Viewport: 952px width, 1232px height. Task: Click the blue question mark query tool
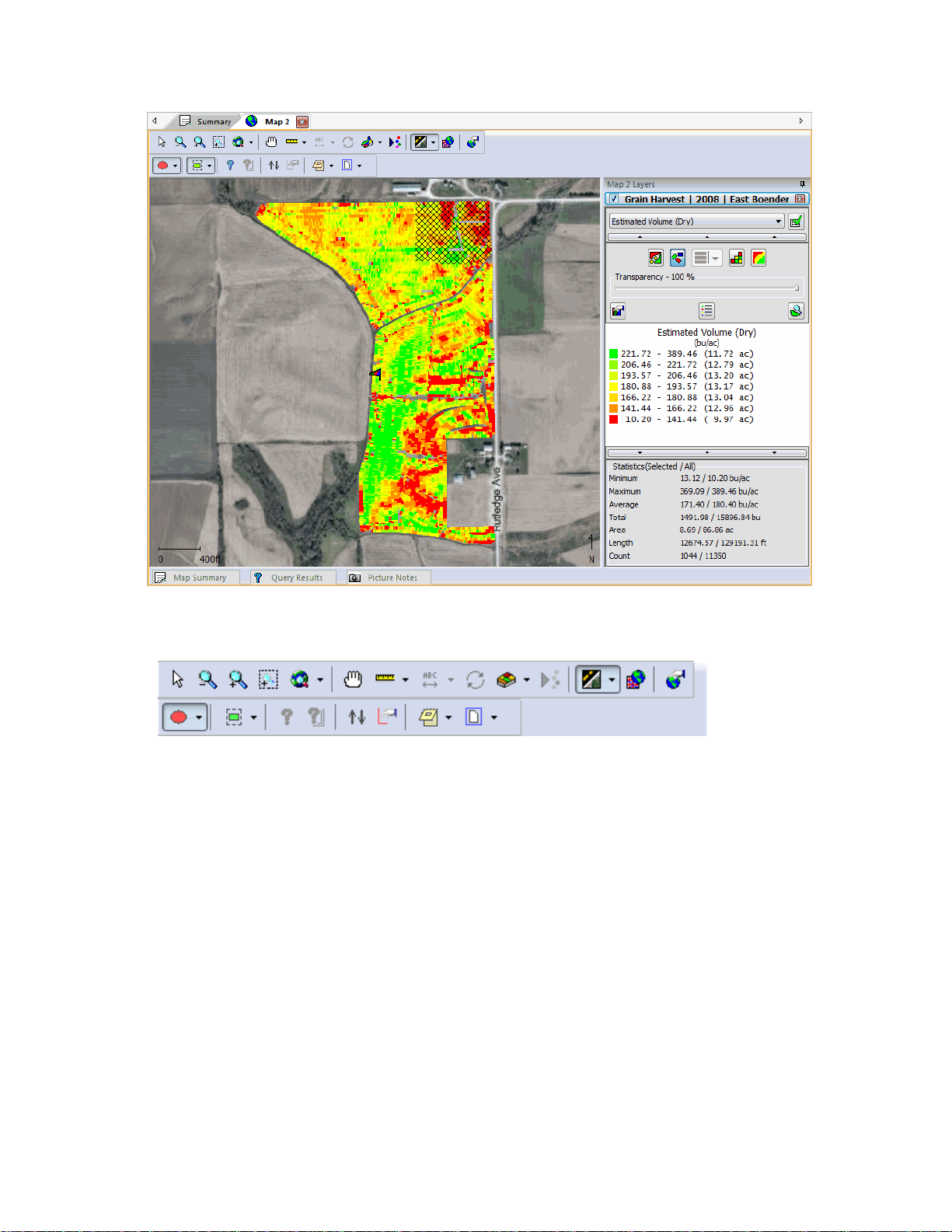pyautogui.click(x=229, y=166)
